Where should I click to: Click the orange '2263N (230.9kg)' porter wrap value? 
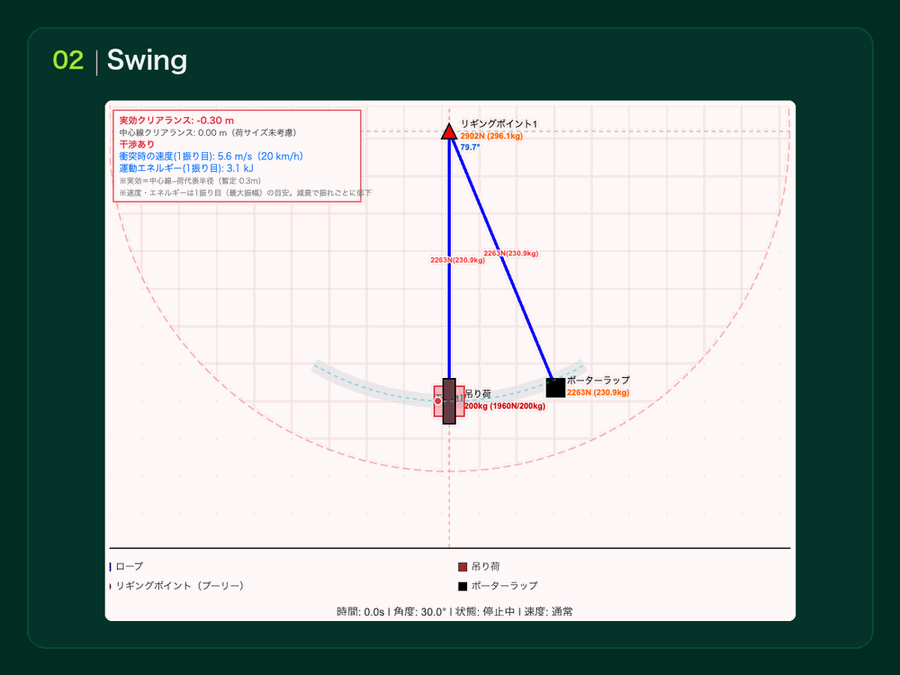pyautogui.click(x=598, y=393)
